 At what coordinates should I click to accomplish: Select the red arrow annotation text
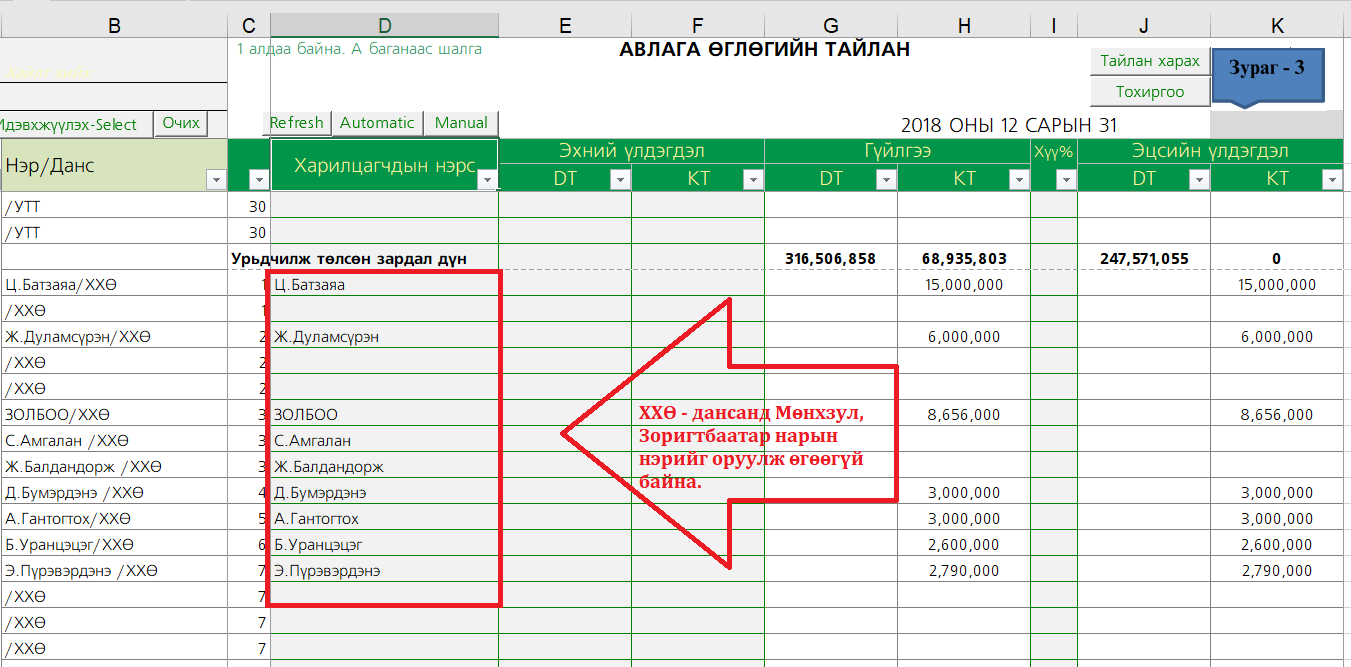[752, 447]
